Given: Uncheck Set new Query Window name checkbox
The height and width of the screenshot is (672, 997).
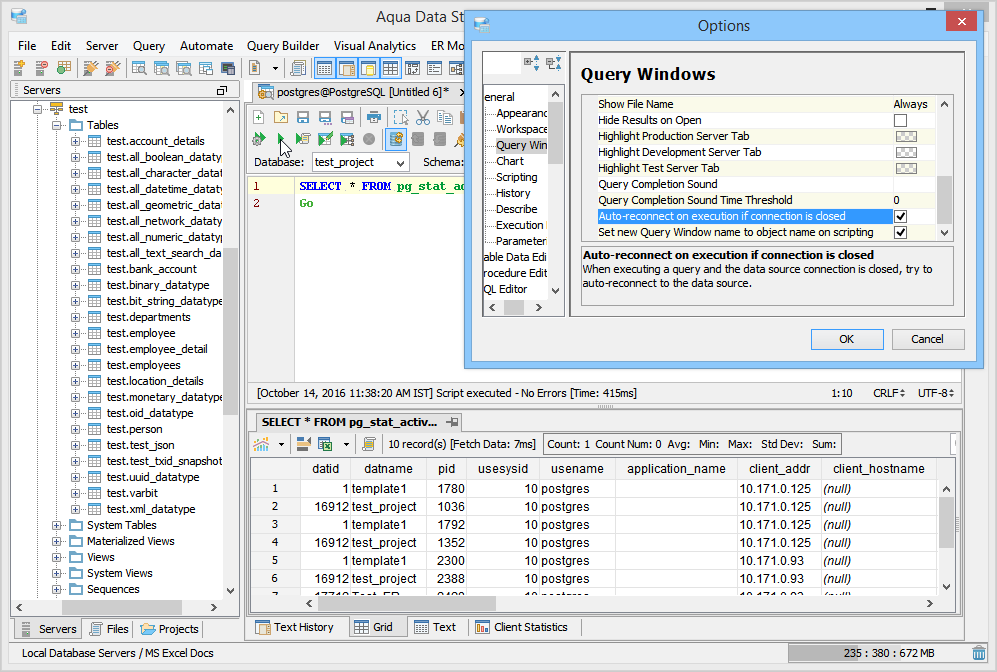Looking at the screenshot, I should [x=900, y=232].
